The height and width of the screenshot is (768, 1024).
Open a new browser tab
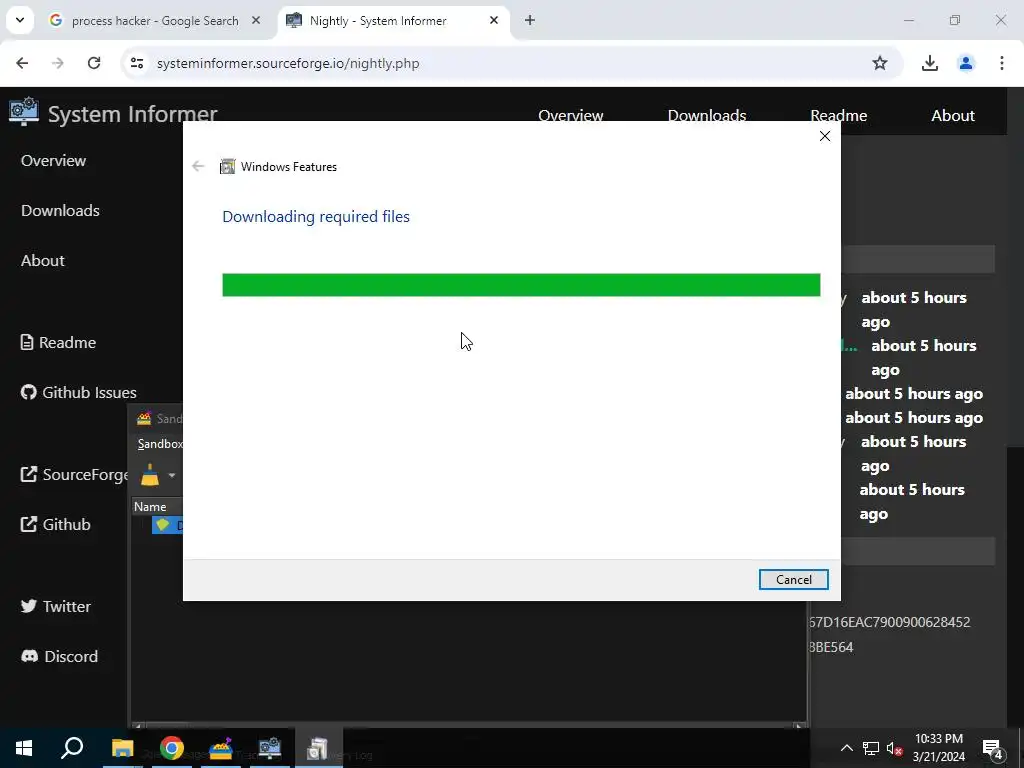point(530,21)
